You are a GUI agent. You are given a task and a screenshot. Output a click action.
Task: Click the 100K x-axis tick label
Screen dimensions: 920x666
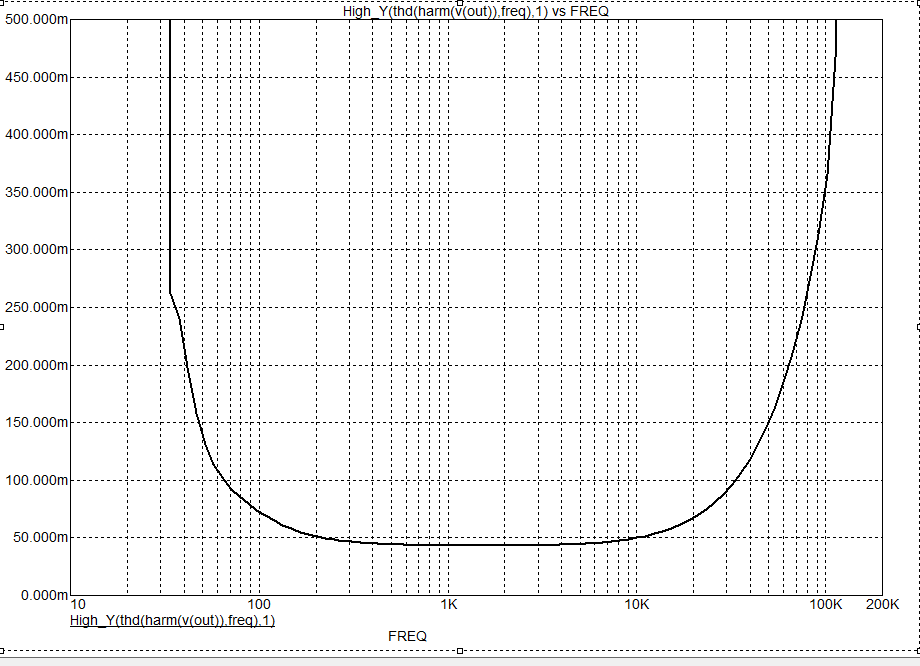tap(826, 604)
